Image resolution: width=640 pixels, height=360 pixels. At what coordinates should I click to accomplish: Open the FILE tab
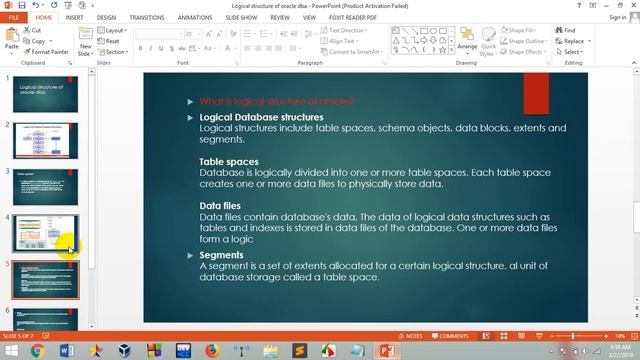point(14,18)
